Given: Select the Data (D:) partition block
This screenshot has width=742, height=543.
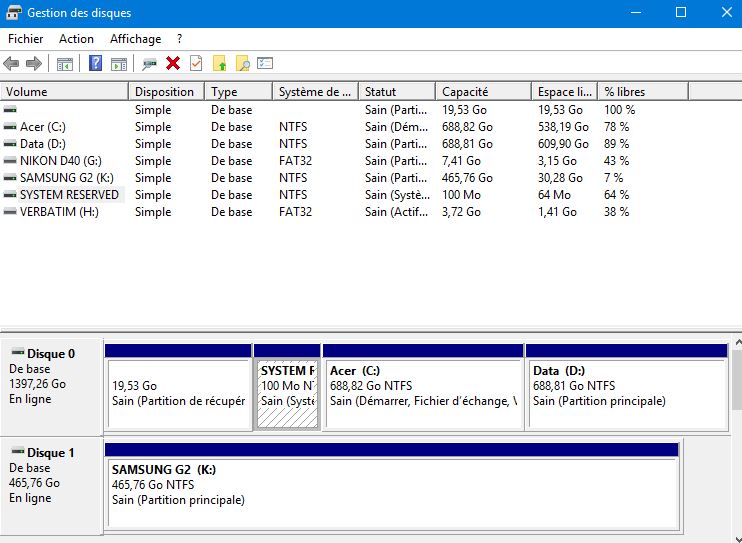Looking at the screenshot, I should click(x=626, y=393).
